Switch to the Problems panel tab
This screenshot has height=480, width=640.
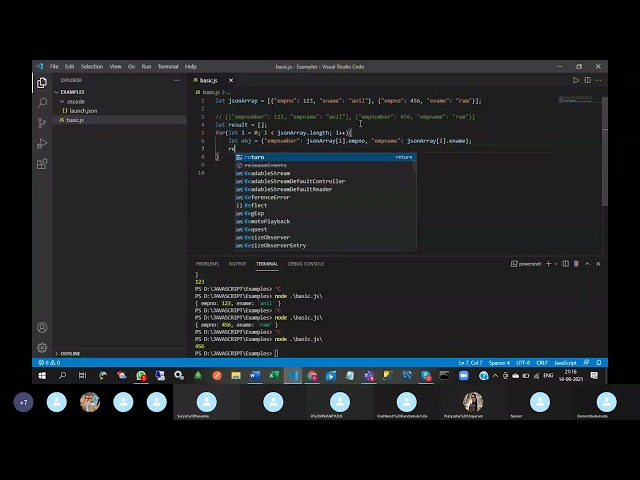(x=207, y=264)
